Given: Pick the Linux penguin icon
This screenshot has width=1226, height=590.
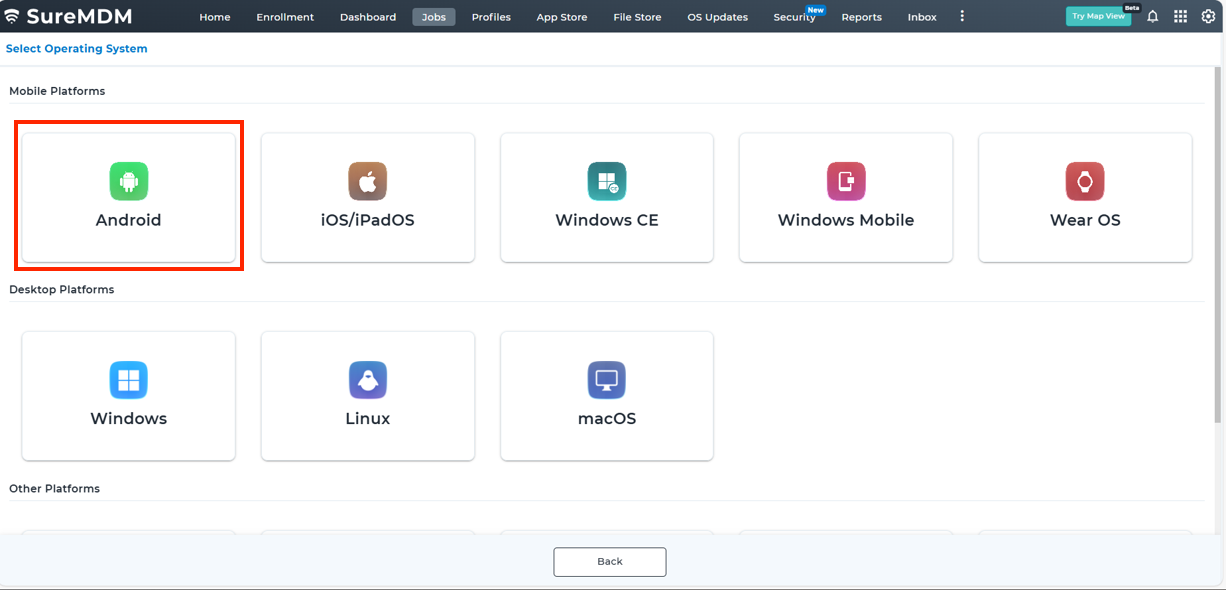Looking at the screenshot, I should pyautogui.click(x=367, y=380).
